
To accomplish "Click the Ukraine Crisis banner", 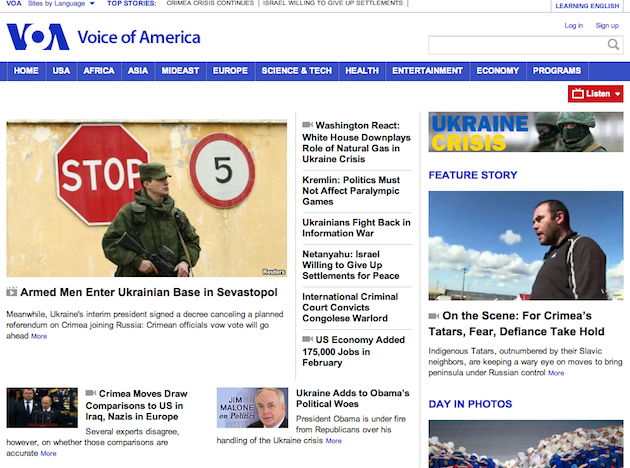I will click(x=526, y=132).
